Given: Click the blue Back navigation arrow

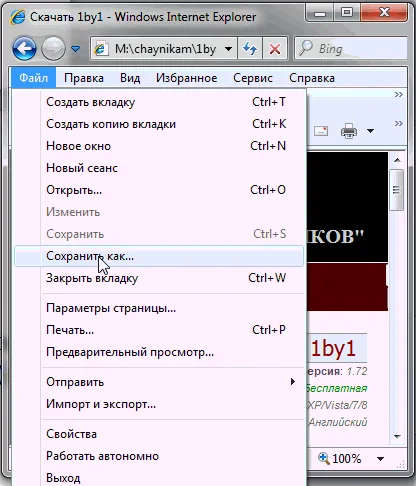Looking at the screenshot, I should [x=24, y=49].
